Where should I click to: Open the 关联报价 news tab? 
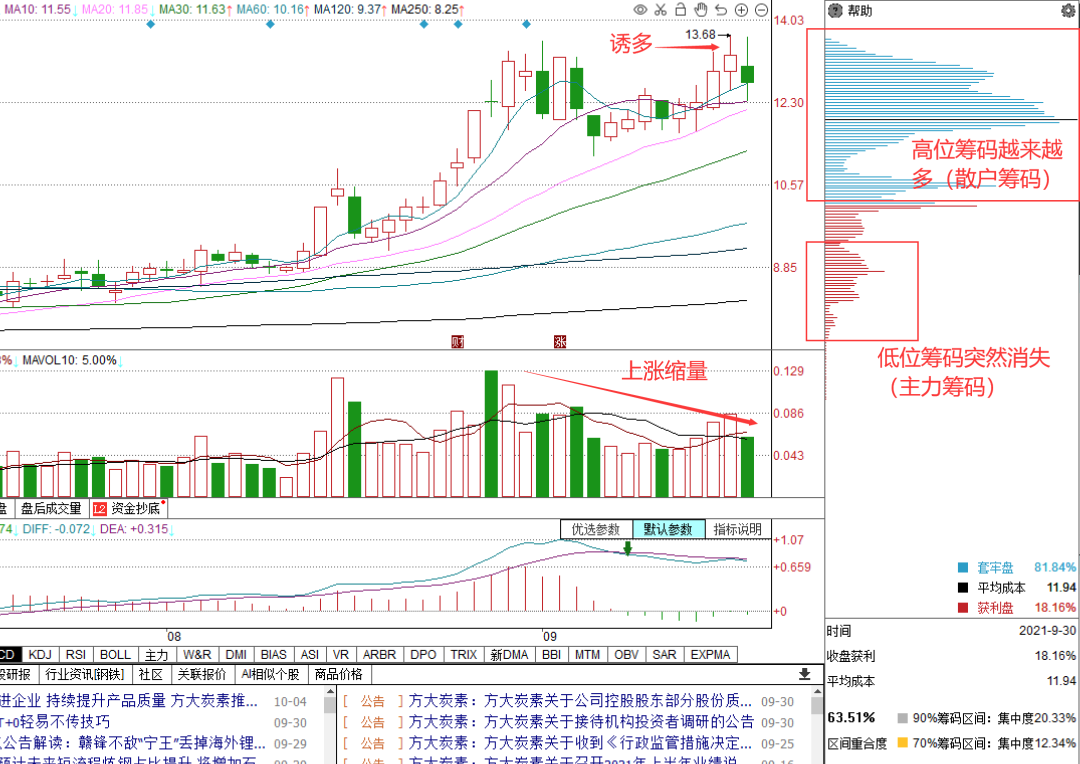click(x=201, y=674)
